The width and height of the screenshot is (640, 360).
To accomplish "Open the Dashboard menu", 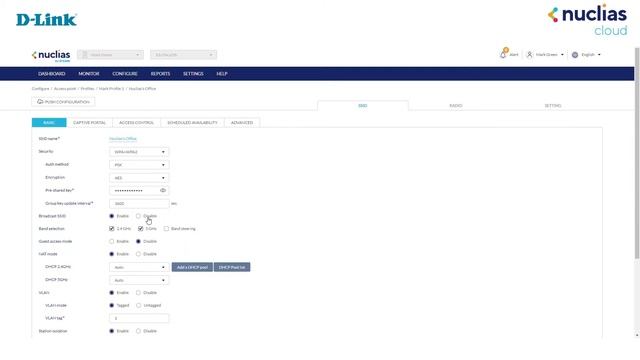I will (52, 74).
